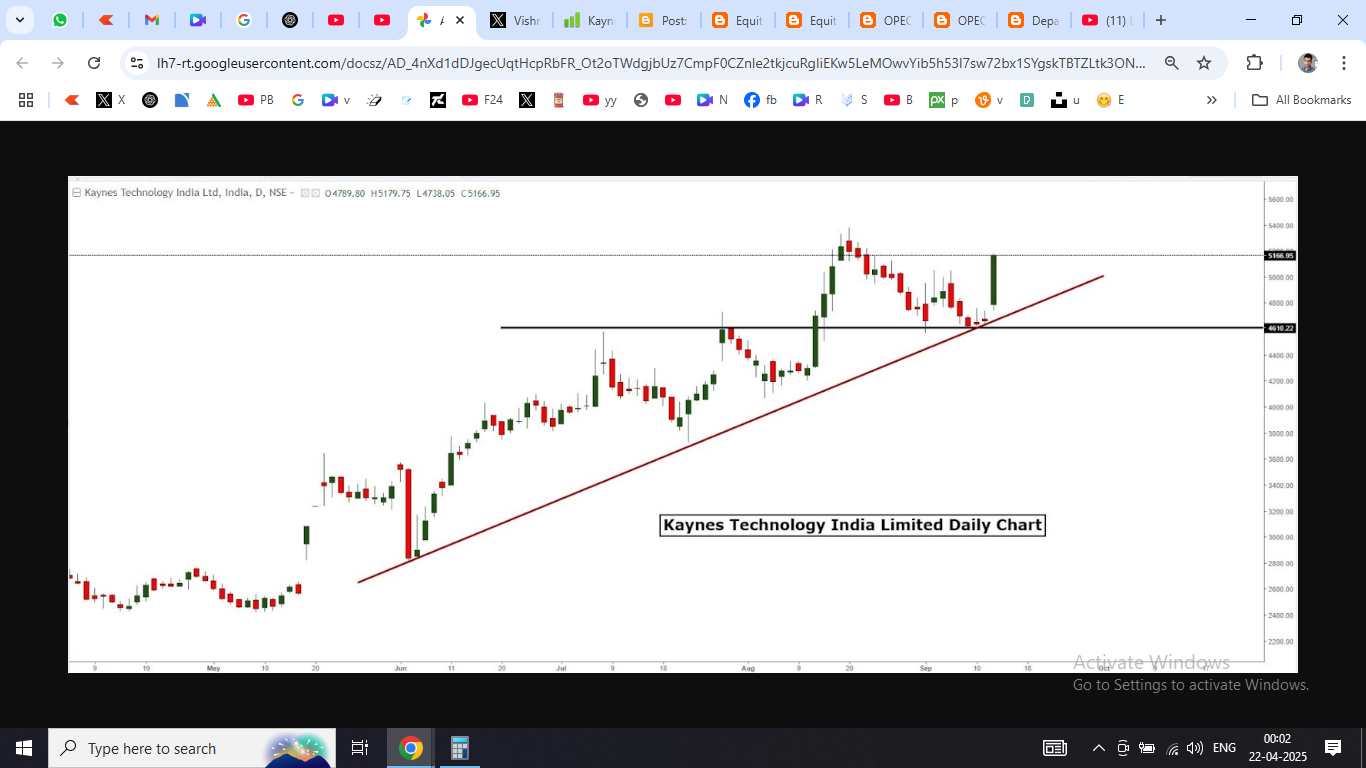Open a new tab with the plus button

tap(1160, 20)
